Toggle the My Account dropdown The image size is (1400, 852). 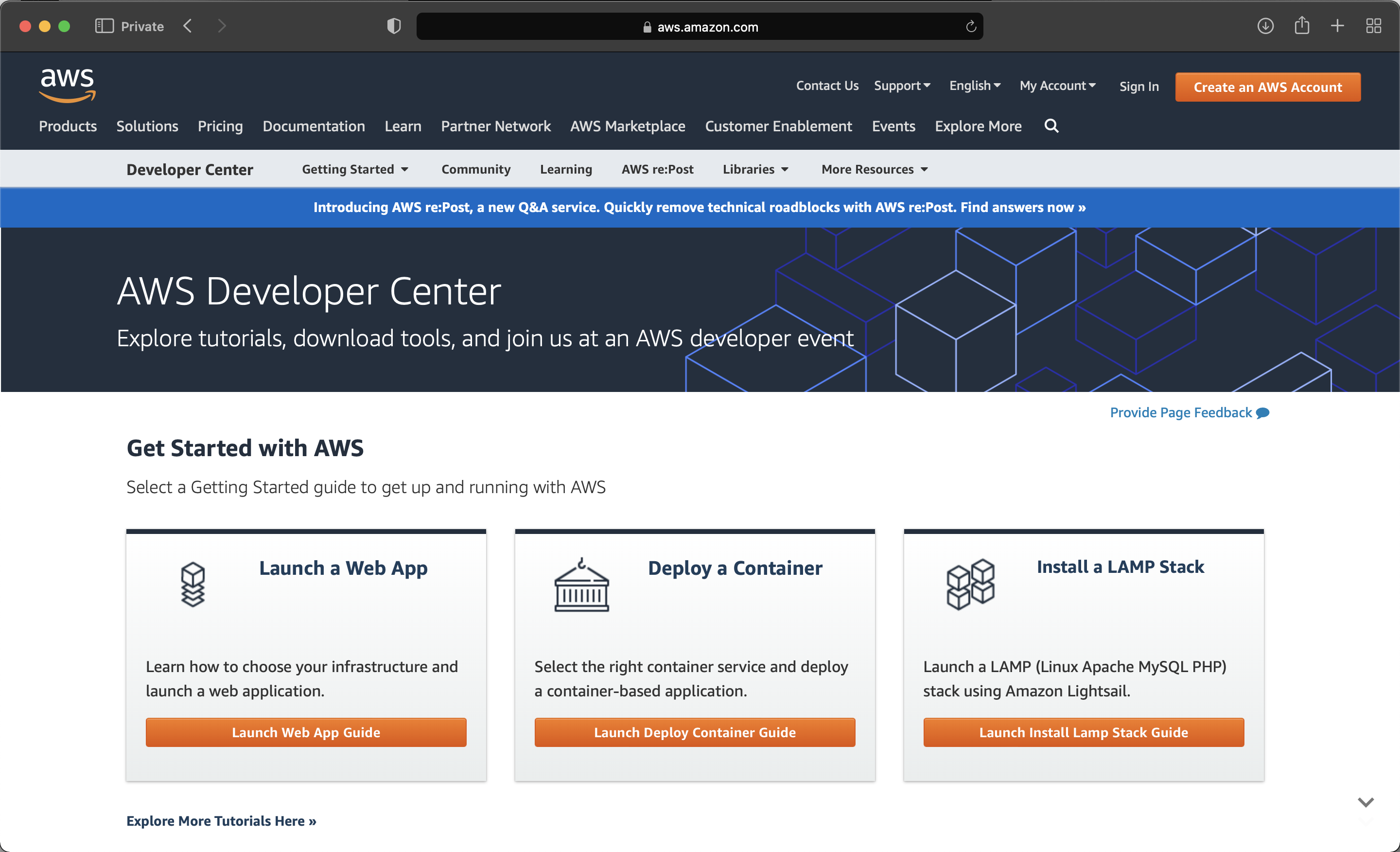point(1056,86)
